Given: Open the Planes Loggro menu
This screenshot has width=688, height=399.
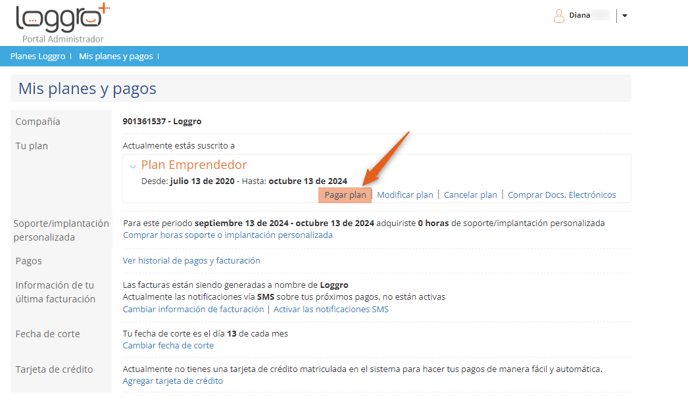Looking at the screenshot, I should [x=38, y=56].
